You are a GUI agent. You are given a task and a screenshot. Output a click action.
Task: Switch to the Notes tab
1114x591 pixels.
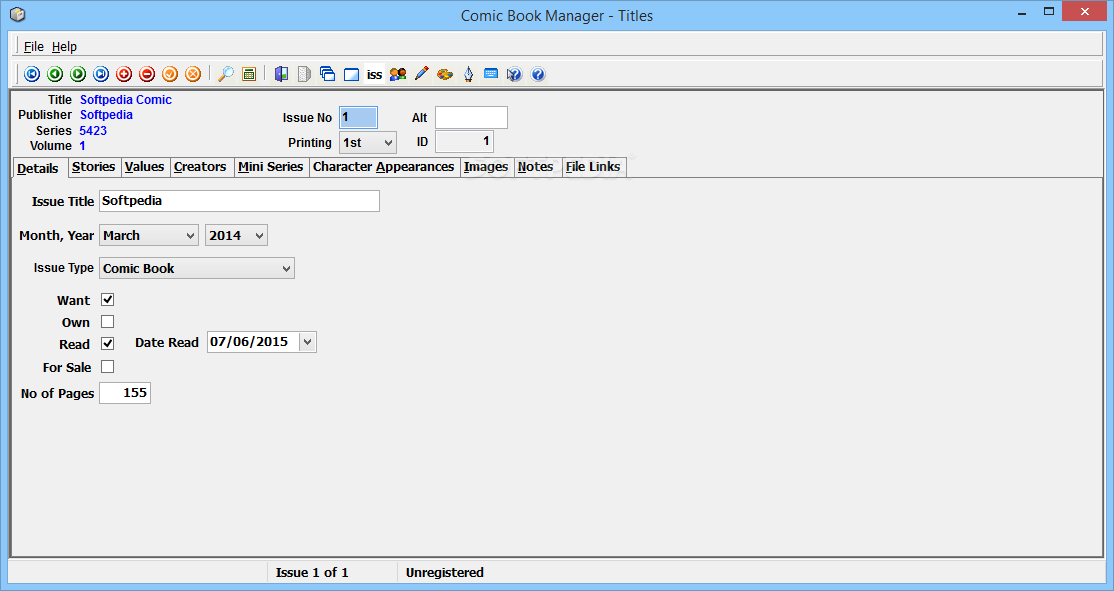point(536,167)
